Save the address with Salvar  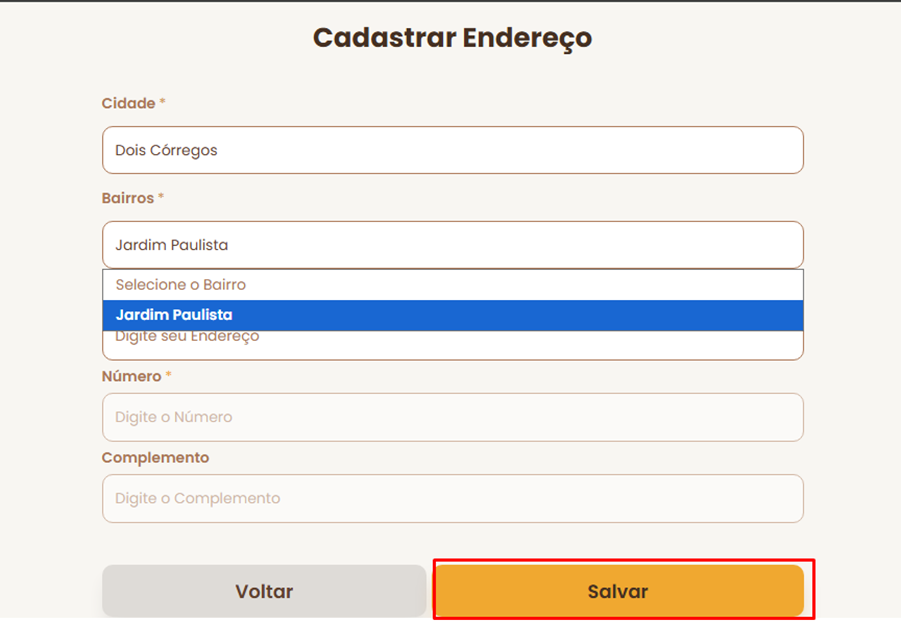click(618, 591)
